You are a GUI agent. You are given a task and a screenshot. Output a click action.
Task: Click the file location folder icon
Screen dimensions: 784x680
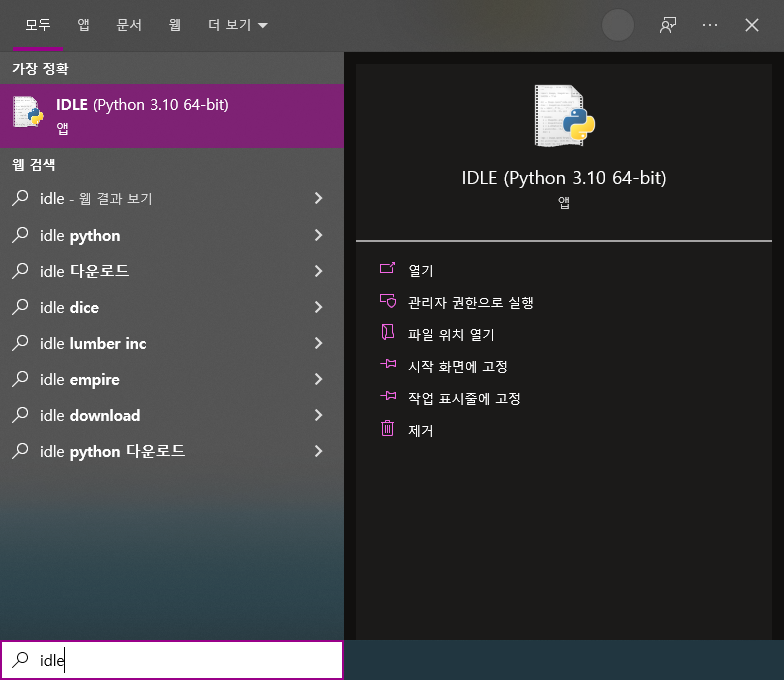pos(388,332)
